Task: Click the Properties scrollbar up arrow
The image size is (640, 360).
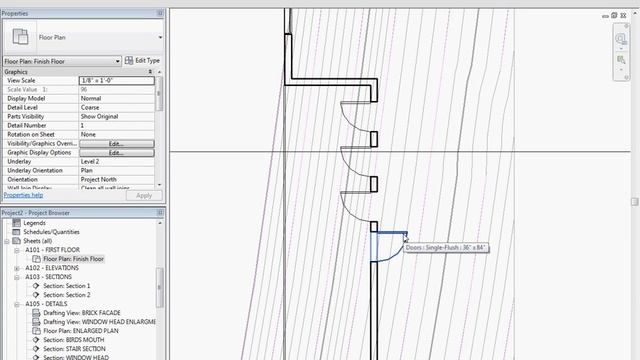Action: coord(159,72)
